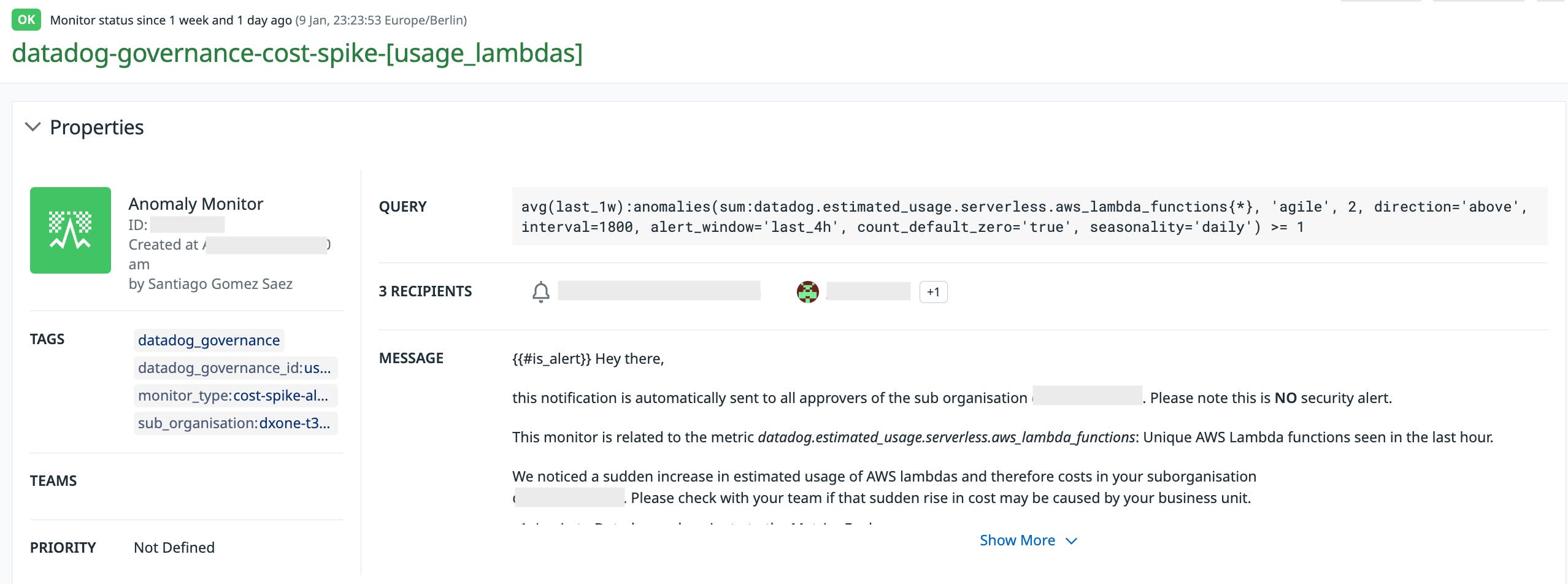1568x584 pixels.
Task: Click the green Anomaly Monitor icon
Action: 70,229
